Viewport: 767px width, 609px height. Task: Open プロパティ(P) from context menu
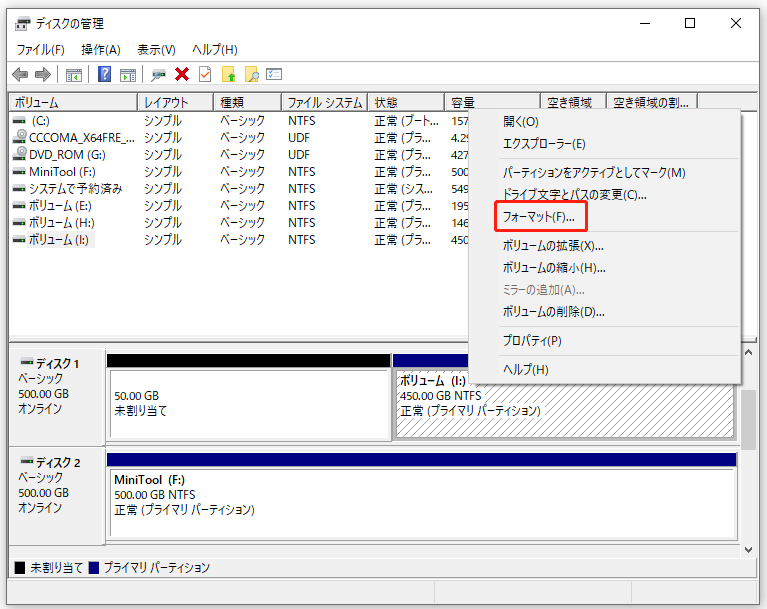[605, 340]
